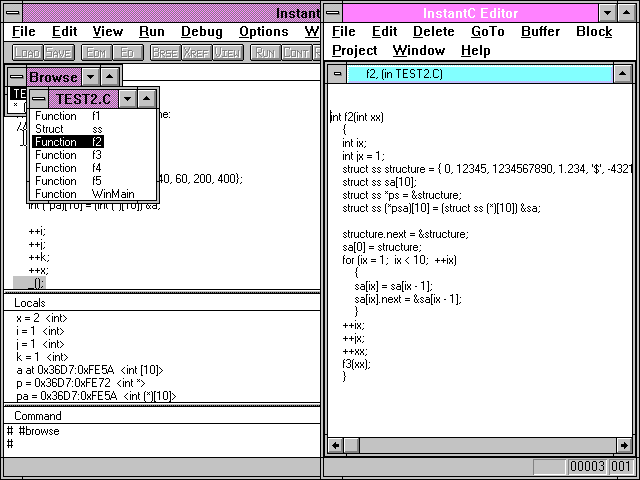Viewport: 640px width, 480px height.
Task: Open the Buffer menu in InstantC Editor
Action: pos(541,31)
